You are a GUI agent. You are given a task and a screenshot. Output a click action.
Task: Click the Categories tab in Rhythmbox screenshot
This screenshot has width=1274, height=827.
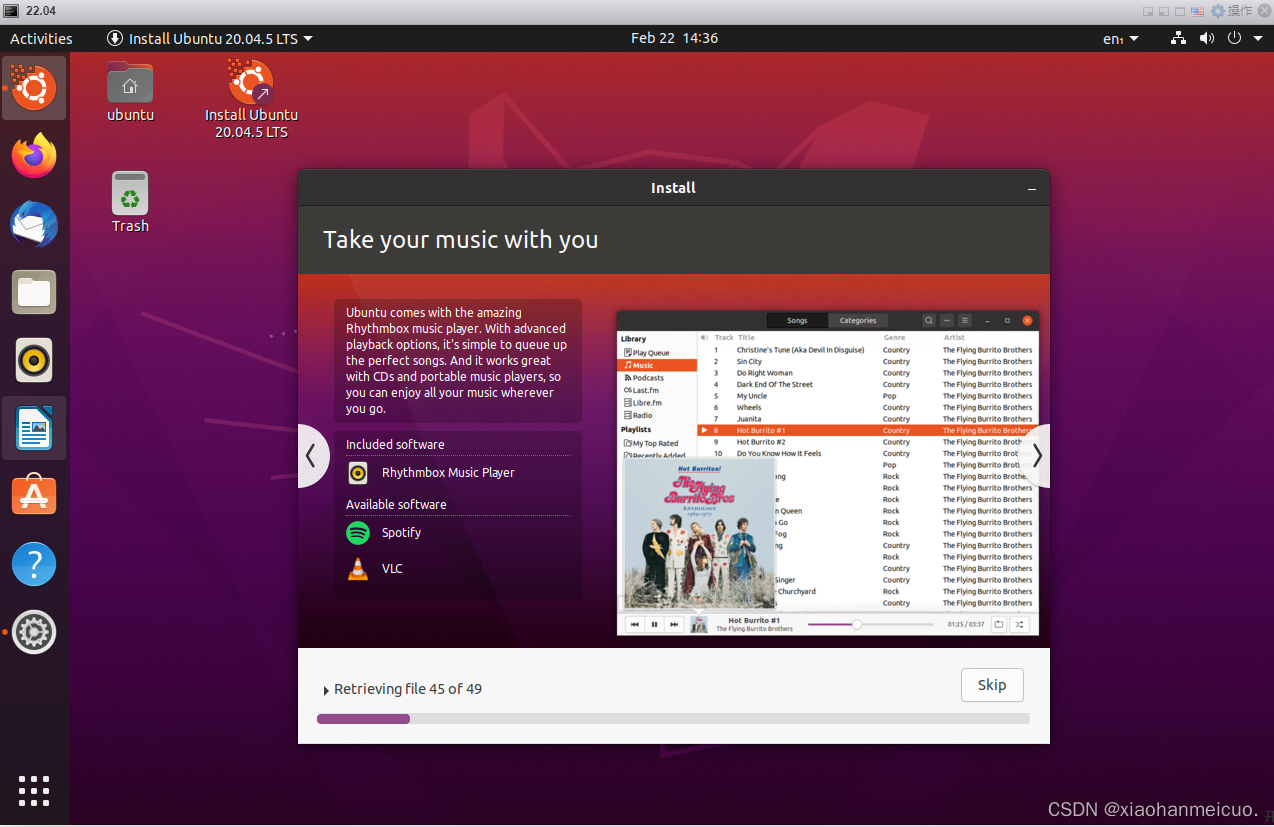pos(858,321)
